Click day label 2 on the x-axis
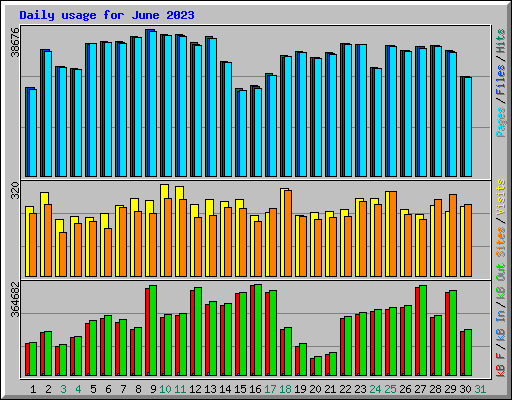Screen dimensions: 512x400 point(48,389)
